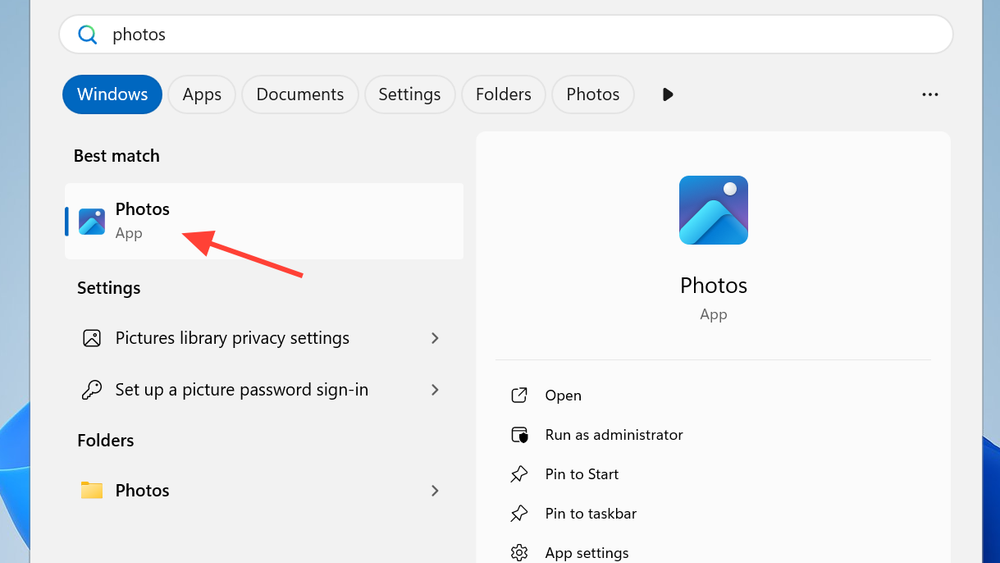Choose Run as administrator
Image resolution: width=1000 pixels, height=563 pixels.
tap(613, 435)
